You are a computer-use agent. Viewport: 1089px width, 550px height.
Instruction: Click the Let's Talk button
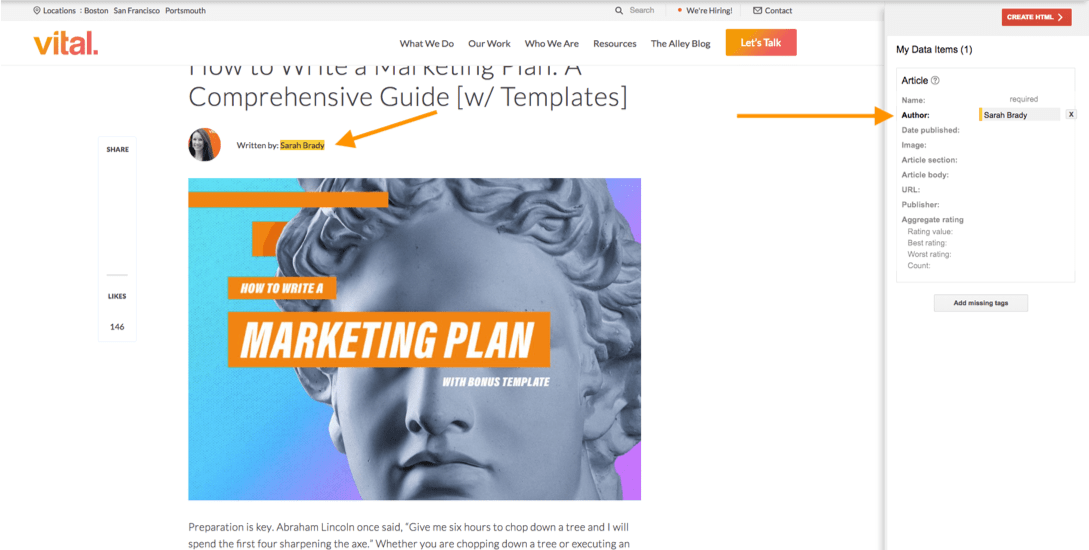[x=761, y=42]
